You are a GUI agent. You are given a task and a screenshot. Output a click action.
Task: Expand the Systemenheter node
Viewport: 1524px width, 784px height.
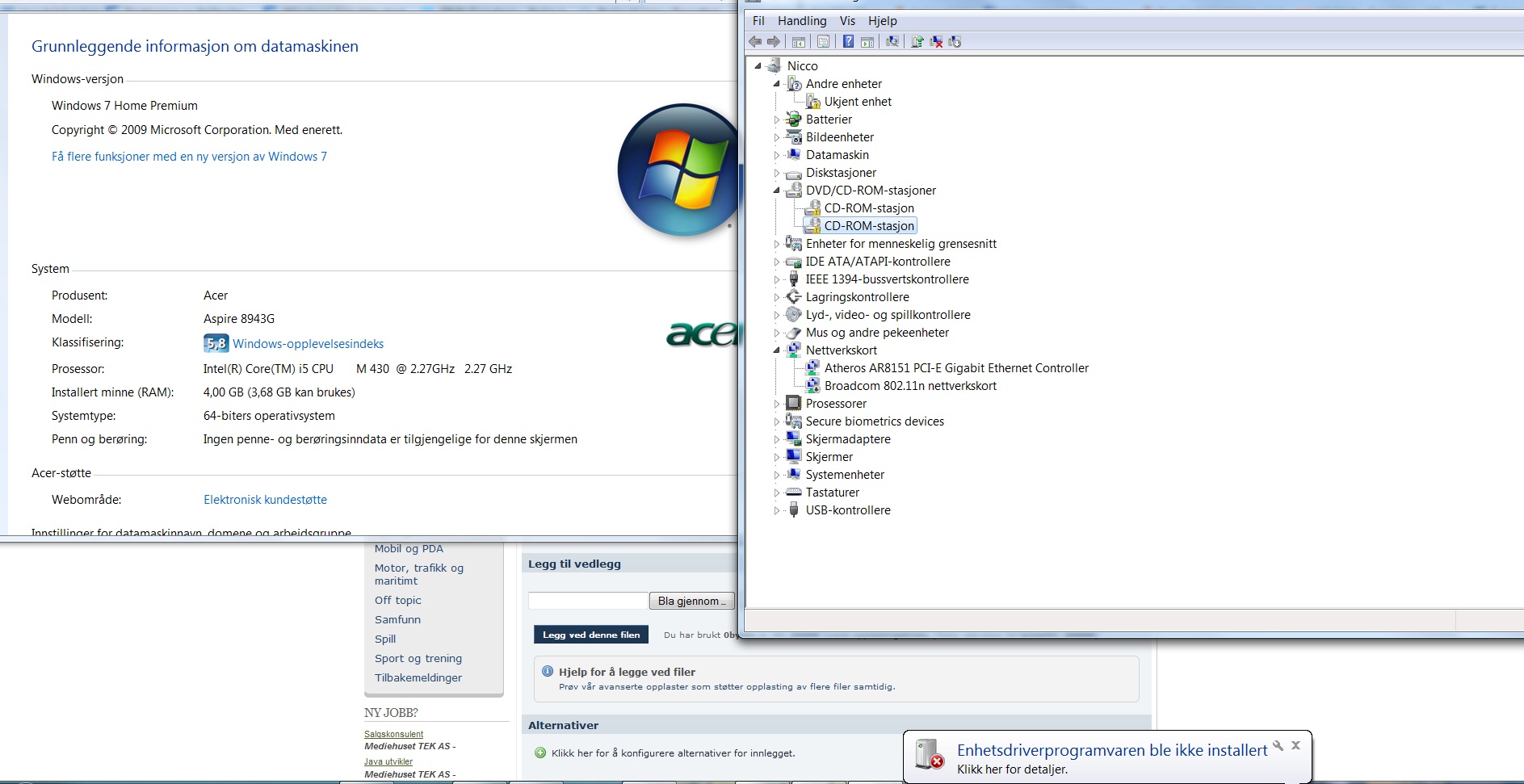777,475
